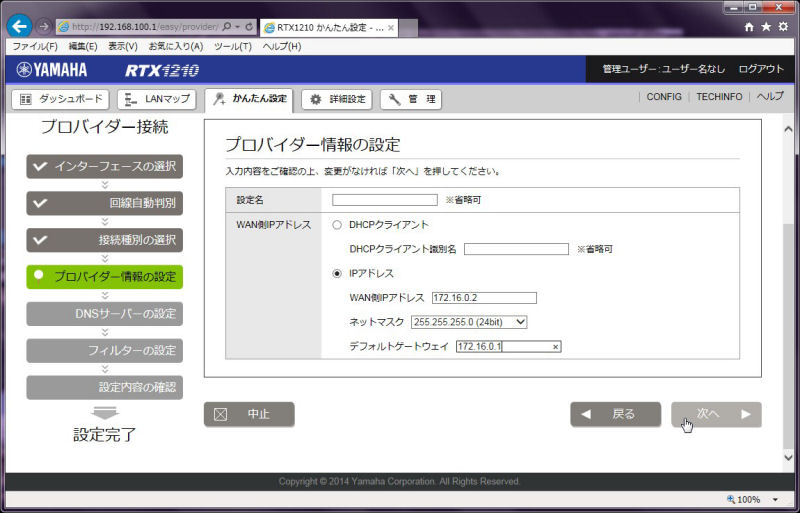The height and width of the screenshot is (513, 800).
Task: Open the ツール(T) menu
Action: 233,46
